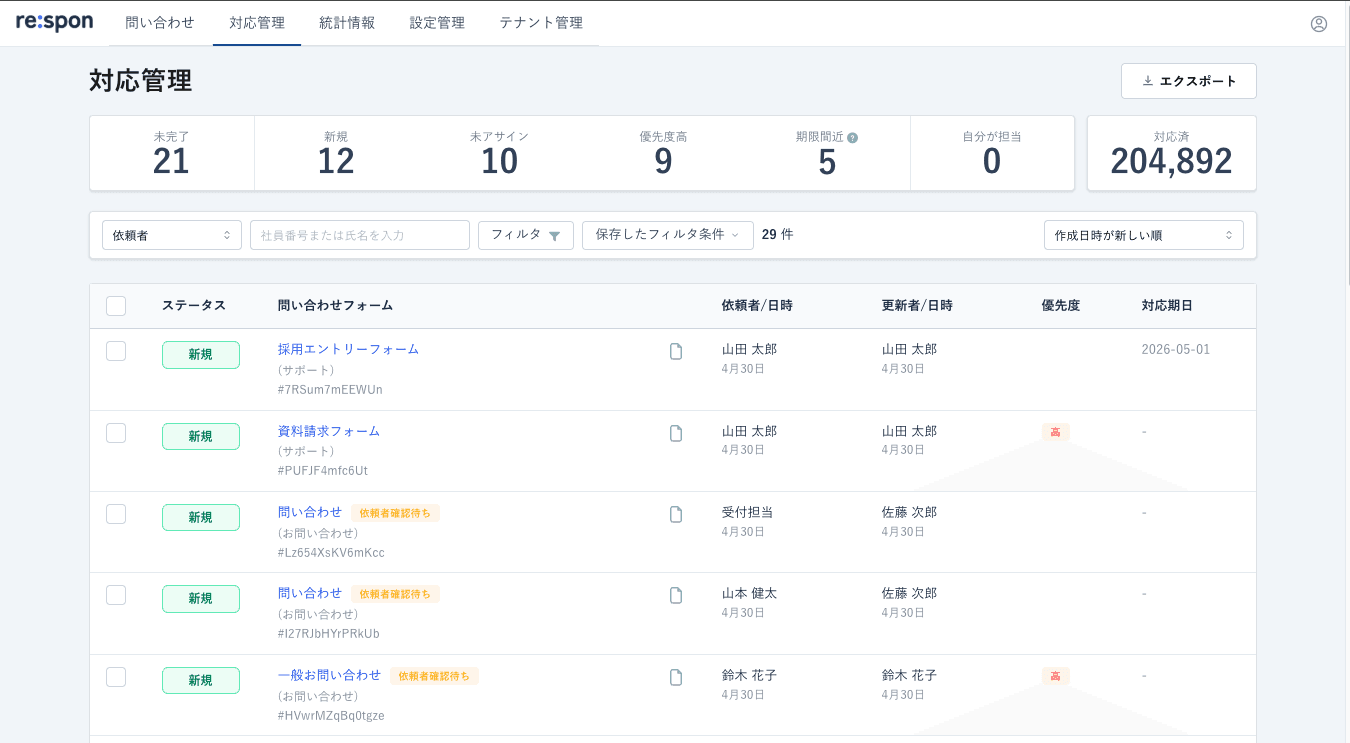The width and height of the screenshot is (1350, 743).
Task: Open the 設定管理 tab
Action: pyautogui.click(x=437, y=23)
